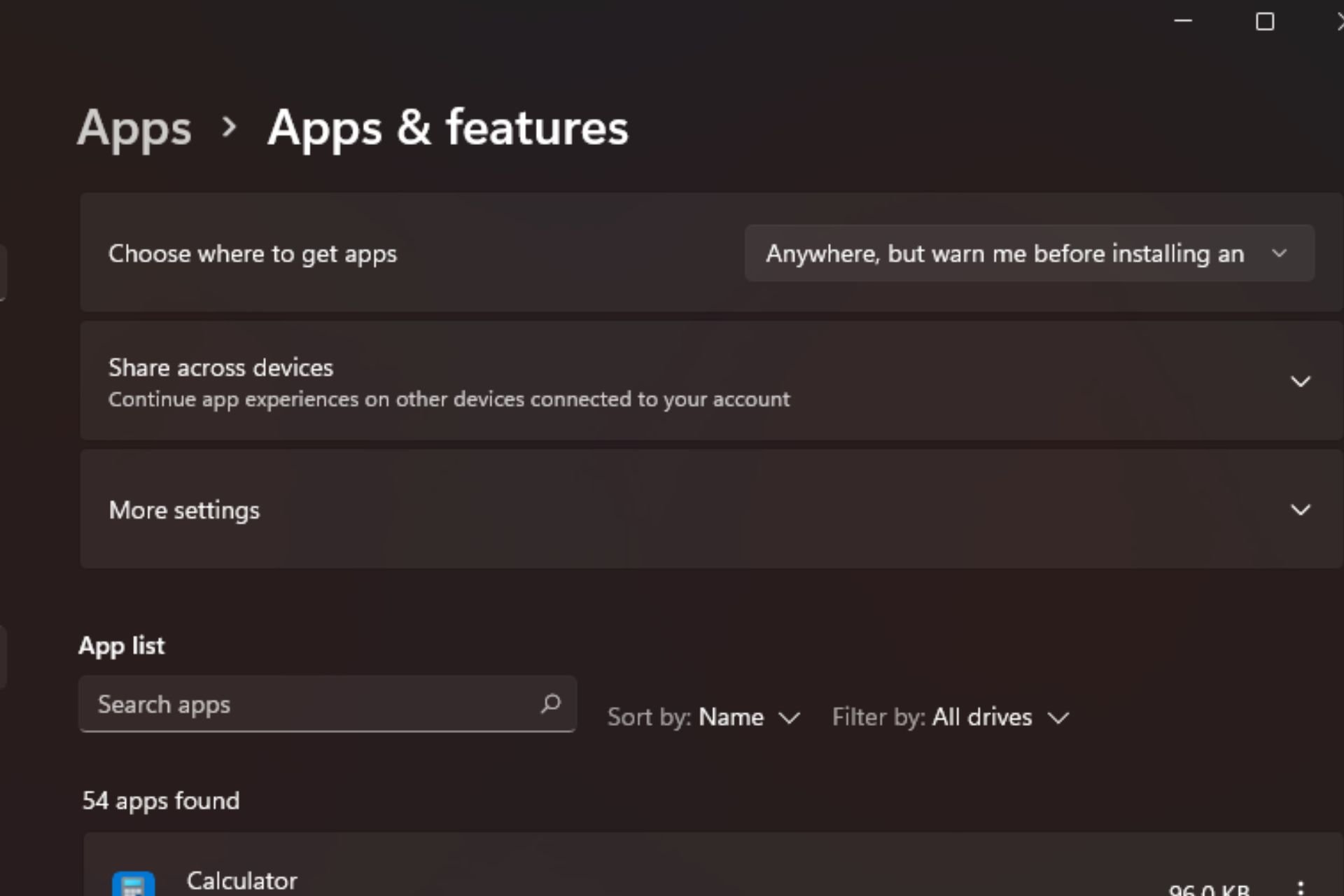Select the Calculator app name
Screen dimensions: 1344x896
[241, 881]
